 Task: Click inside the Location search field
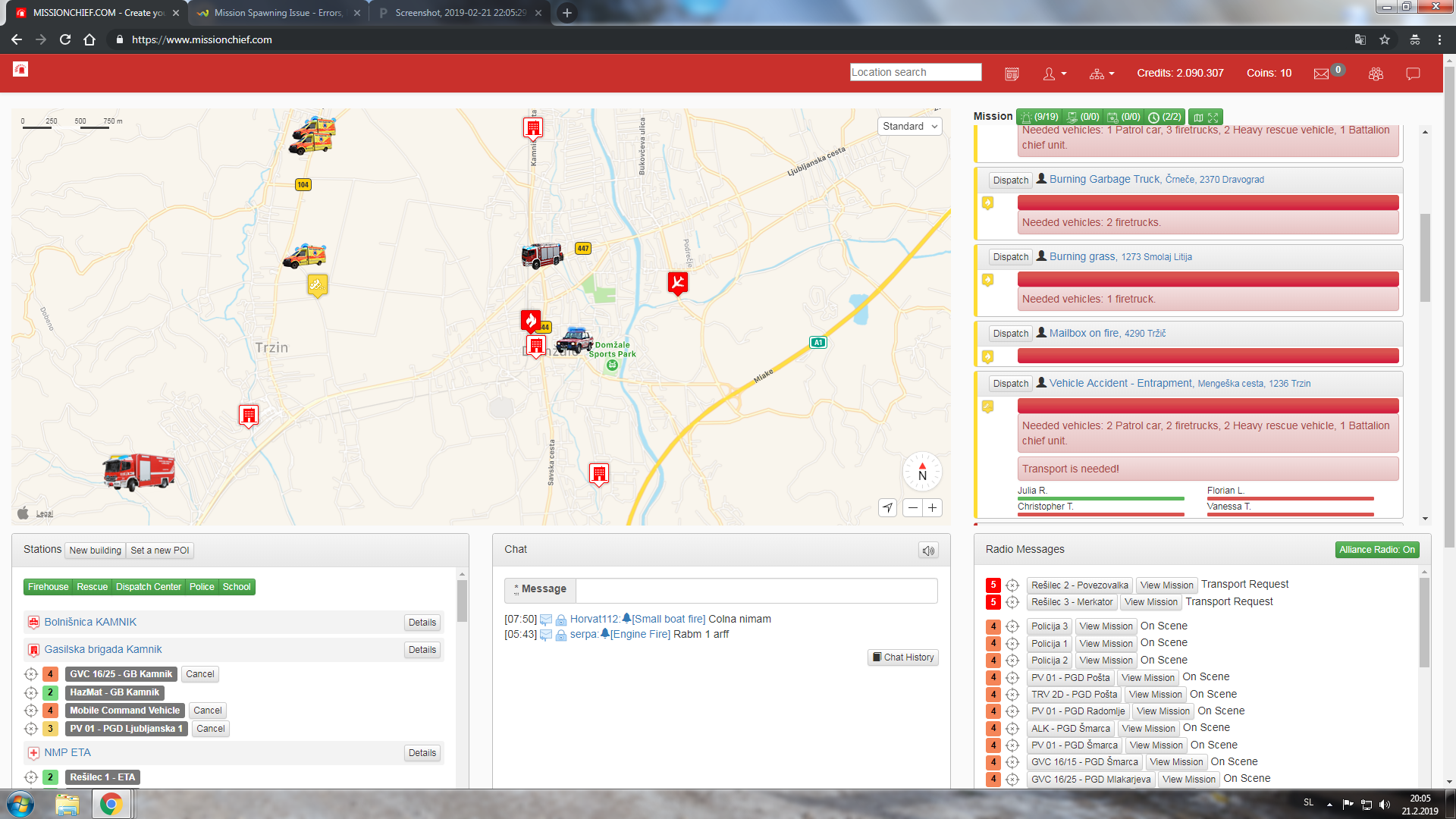(915, 72)
